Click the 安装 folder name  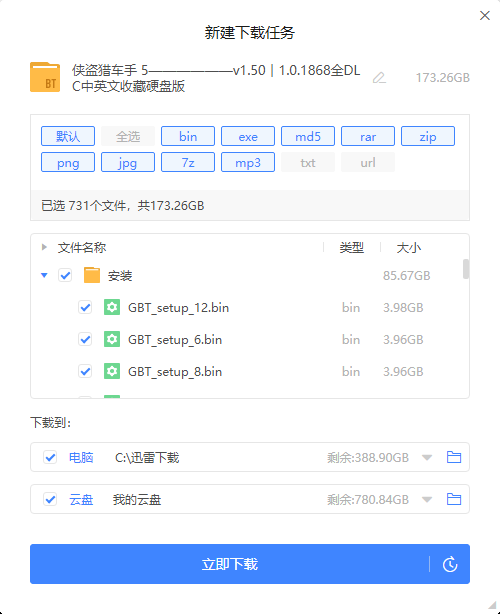click(120, 276)
